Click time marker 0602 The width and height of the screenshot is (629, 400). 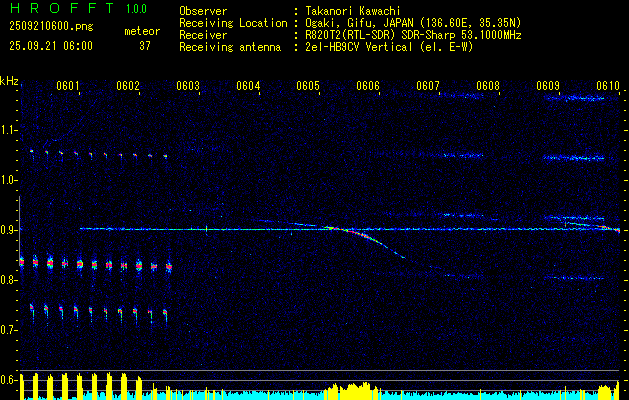pyautogui.click(x=128, y=85)
